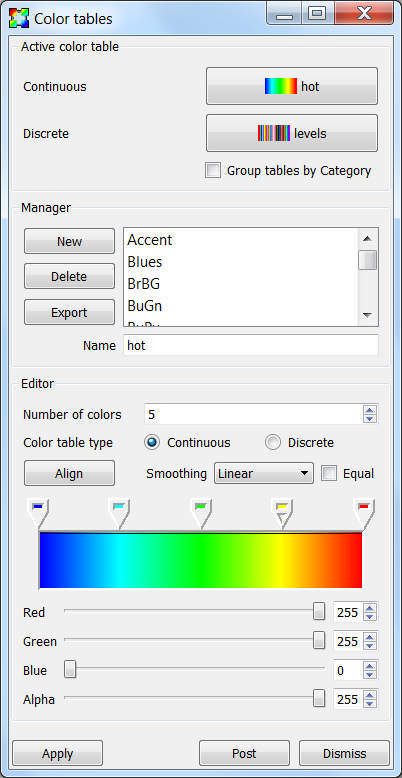Click the Apply button
Screen dimensions: 402x778
point(58,753)
